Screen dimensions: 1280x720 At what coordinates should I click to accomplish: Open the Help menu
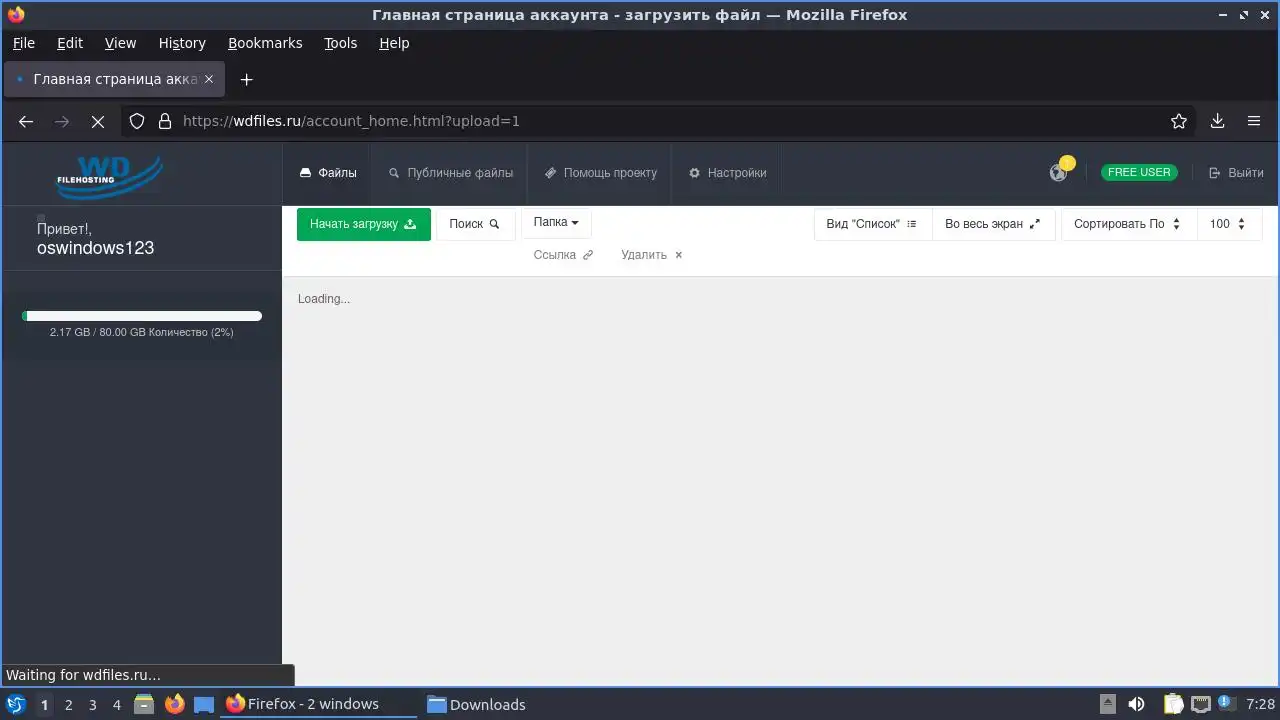coord(394,43)
